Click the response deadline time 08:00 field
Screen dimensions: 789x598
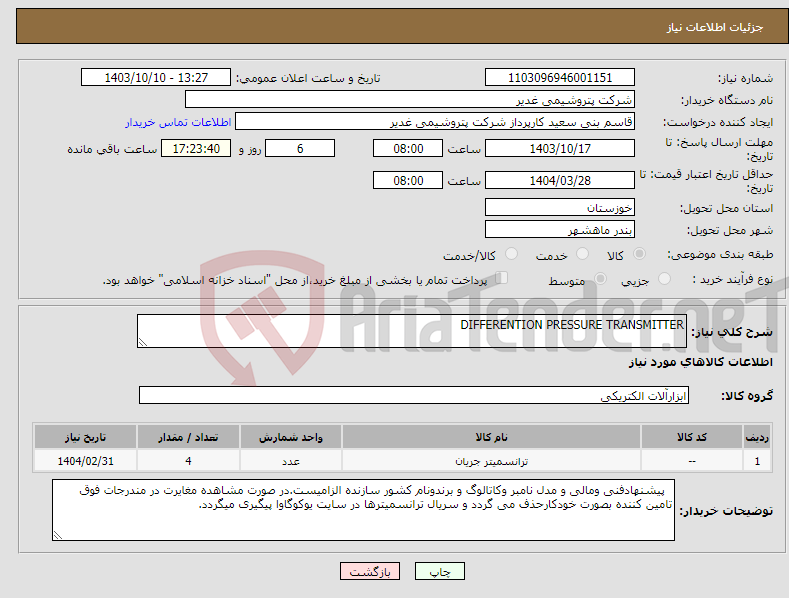[x=408, y=148]
